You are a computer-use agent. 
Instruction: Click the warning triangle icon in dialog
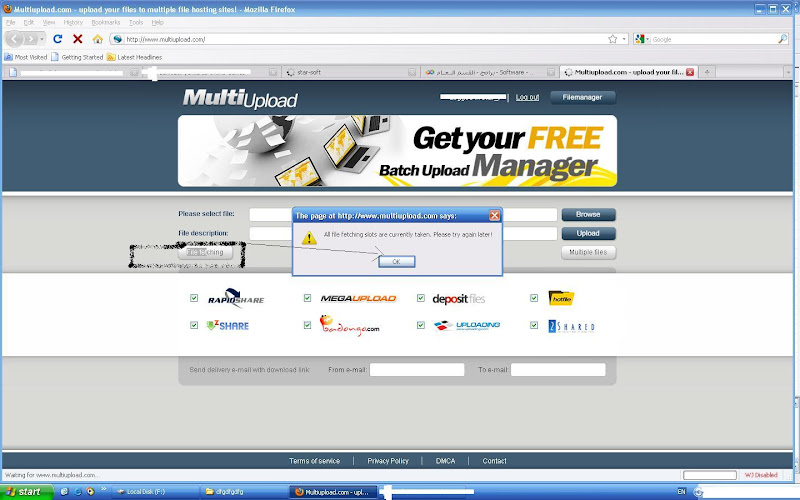coord(309,238)
